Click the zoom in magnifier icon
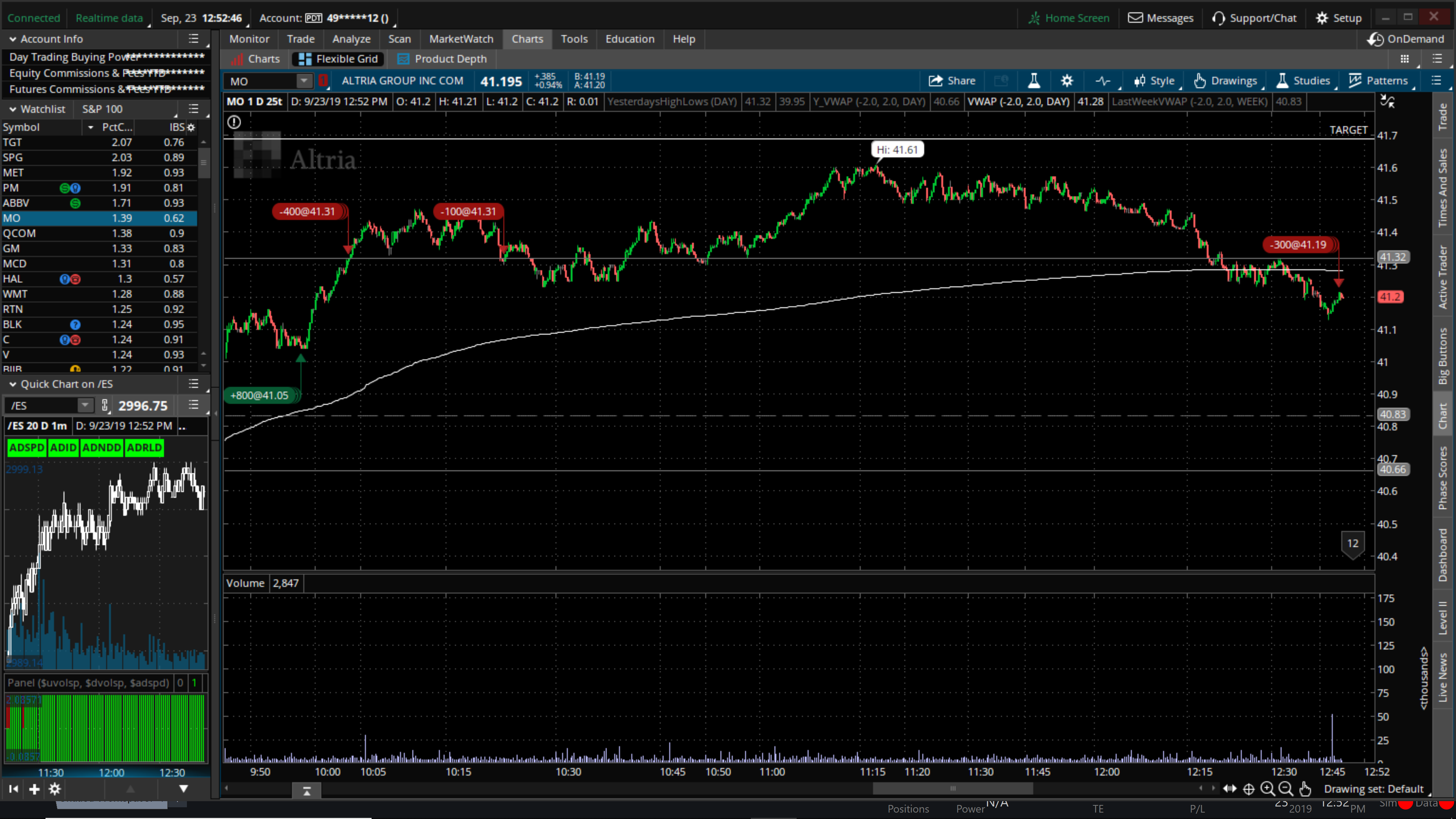The height and width of the screenshot is (819, 1456). 1267,789
